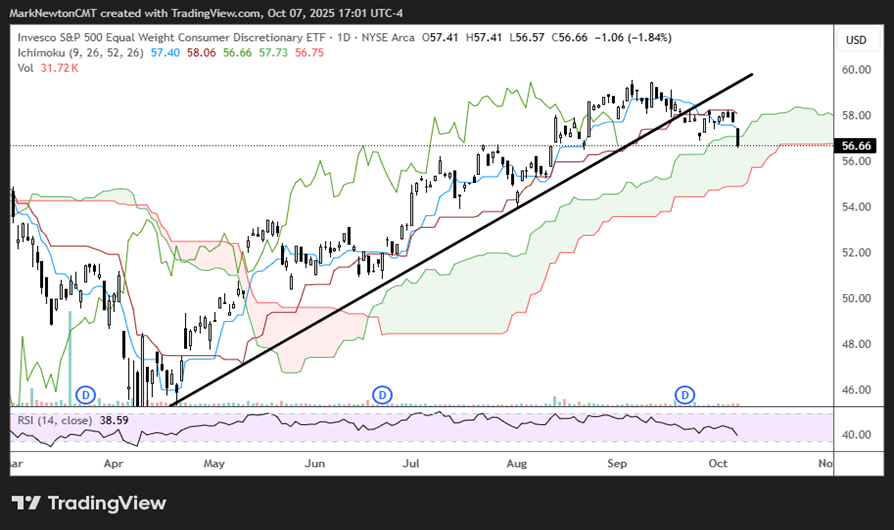
Task: Click the RSI value 38.59
Action: [114, 421]
